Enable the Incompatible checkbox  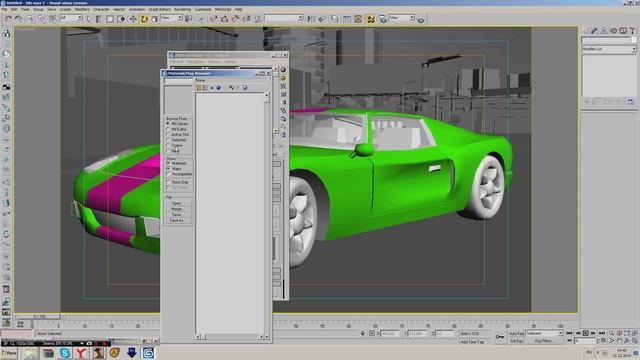pos(169,174)
